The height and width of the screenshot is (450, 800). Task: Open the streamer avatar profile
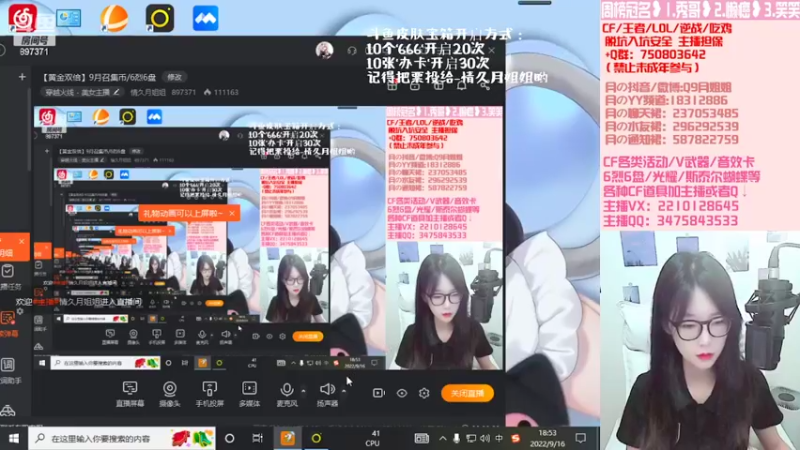[324, 50]
